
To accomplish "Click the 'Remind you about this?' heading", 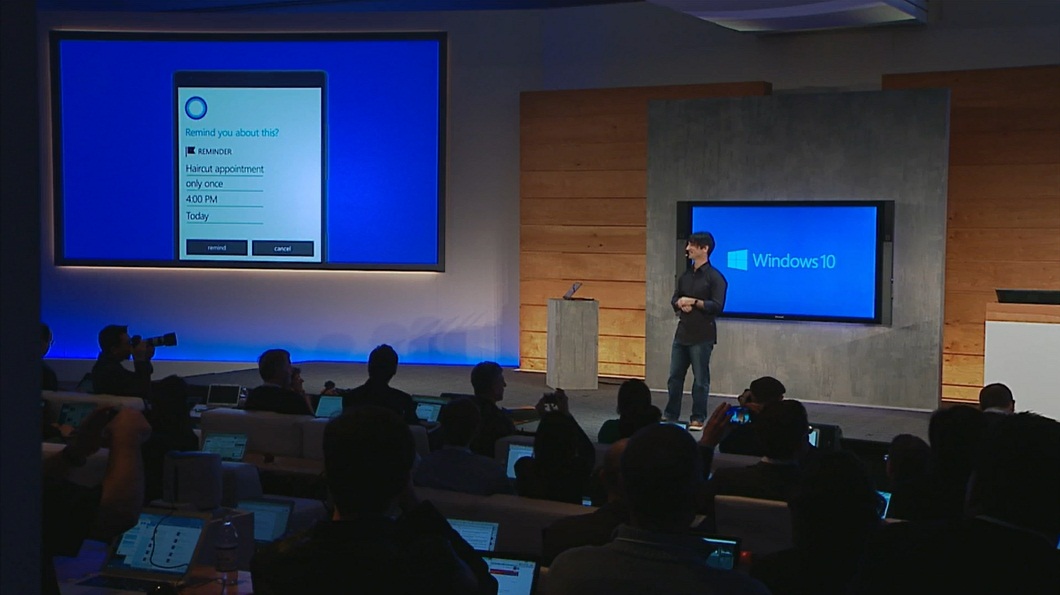I will pyautogui.click(x=232, y=132).
